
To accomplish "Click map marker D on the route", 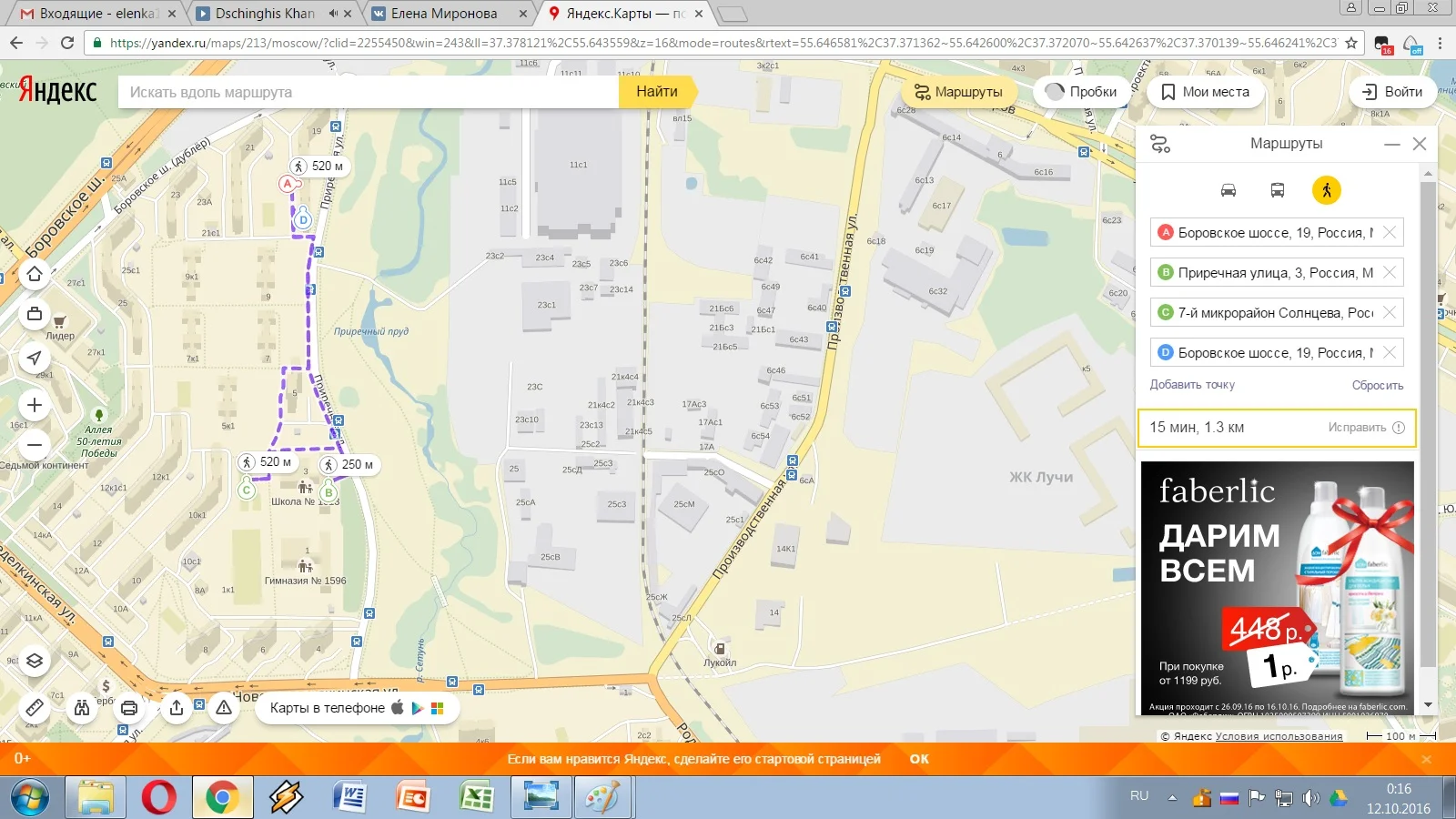I will [x=304, y=219].
